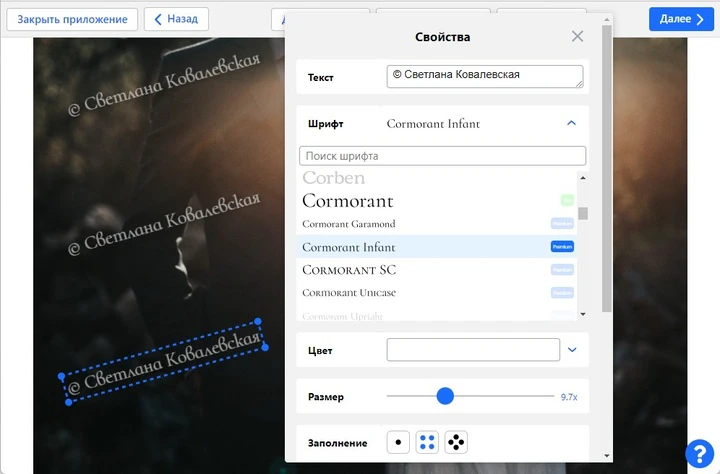Click the font list scrollbar thumb
The image size is (720, 474).
[x=583, y=214]
